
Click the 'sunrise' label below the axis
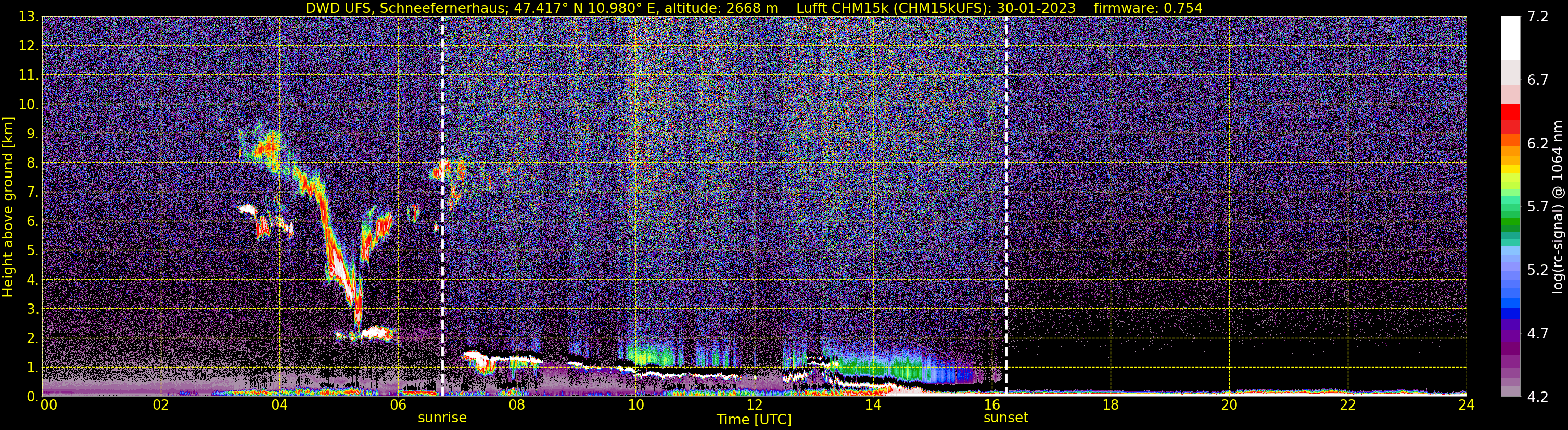[442, 418]
